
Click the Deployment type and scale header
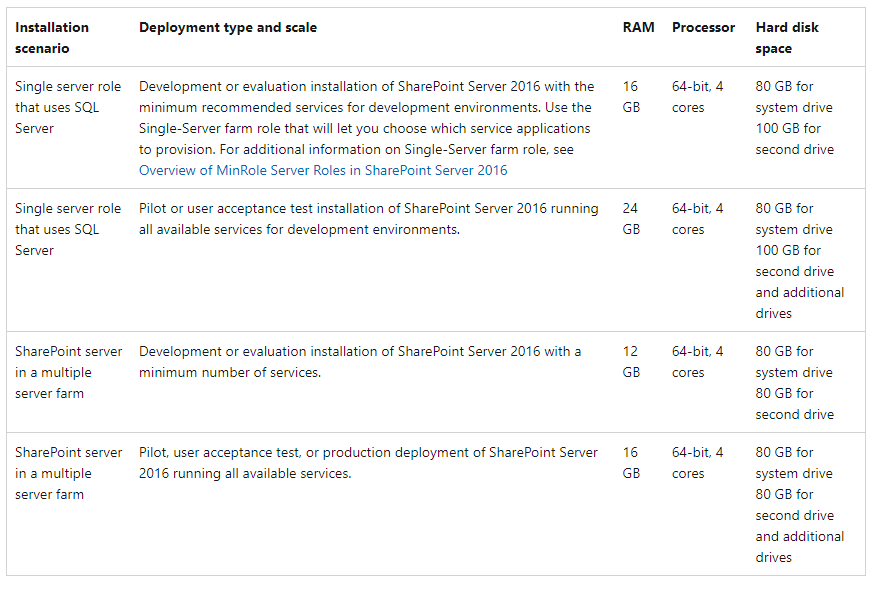228,28
